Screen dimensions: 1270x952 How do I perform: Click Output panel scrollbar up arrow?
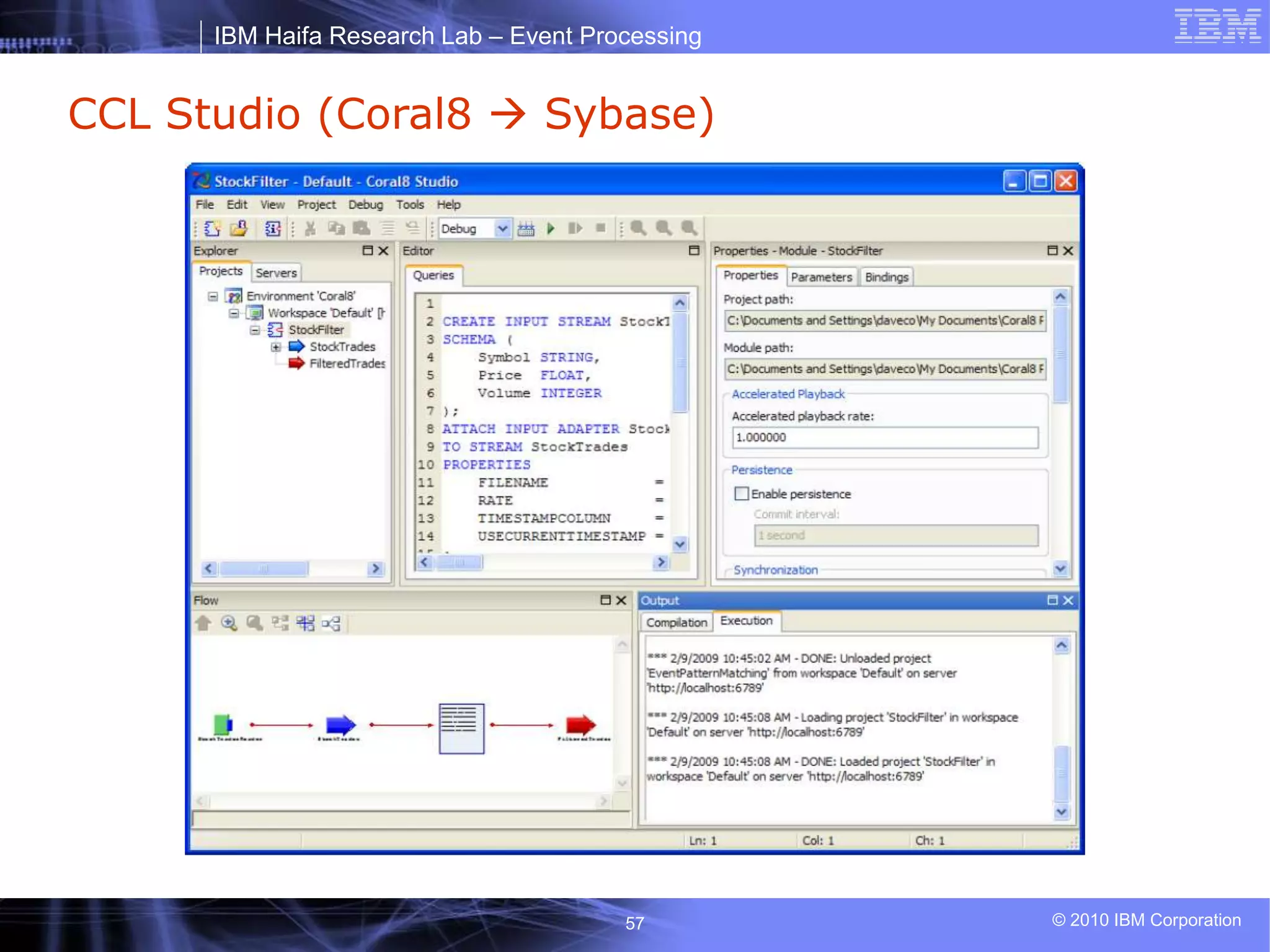tap(1062, 646)
